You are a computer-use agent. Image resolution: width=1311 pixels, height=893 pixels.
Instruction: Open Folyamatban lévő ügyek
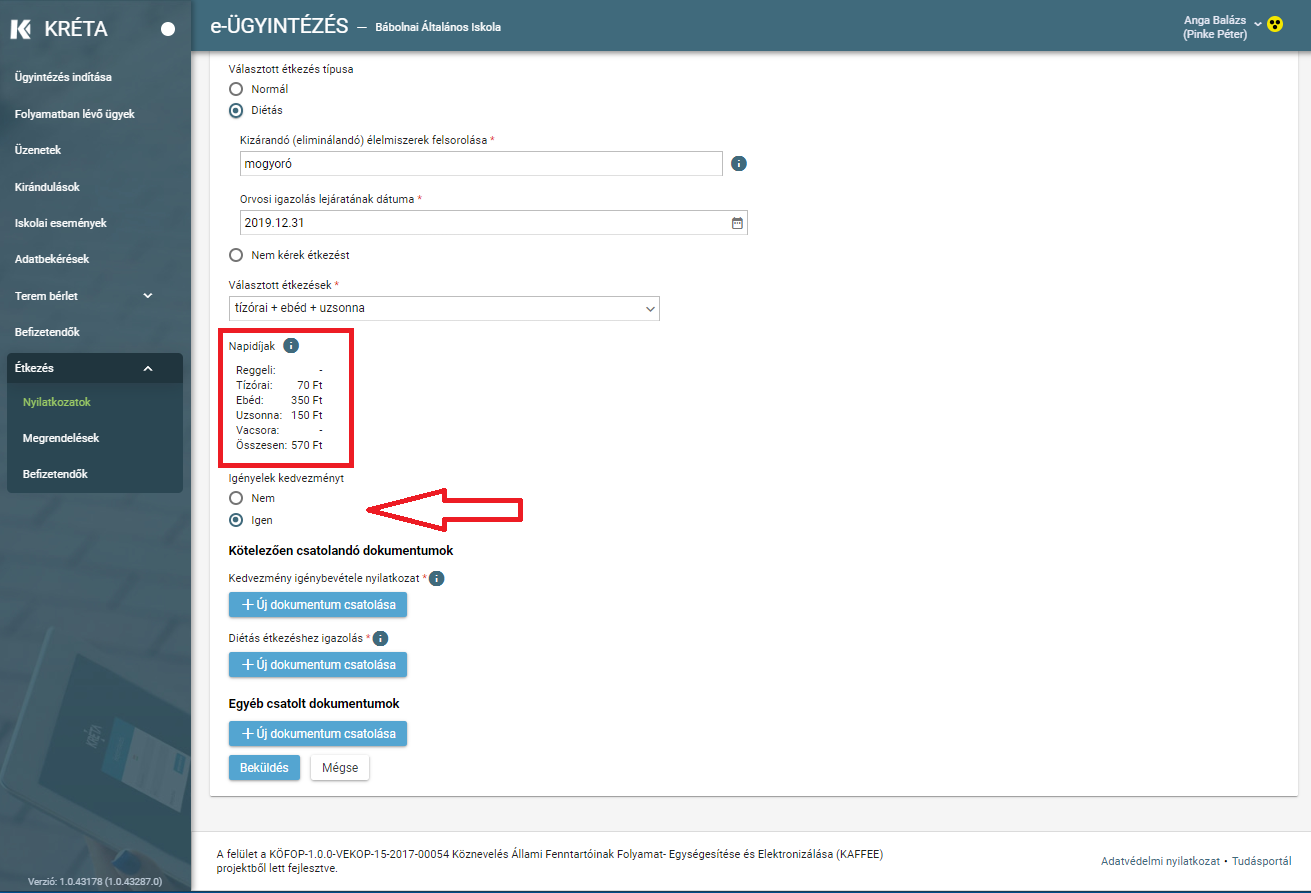(75, 114)
